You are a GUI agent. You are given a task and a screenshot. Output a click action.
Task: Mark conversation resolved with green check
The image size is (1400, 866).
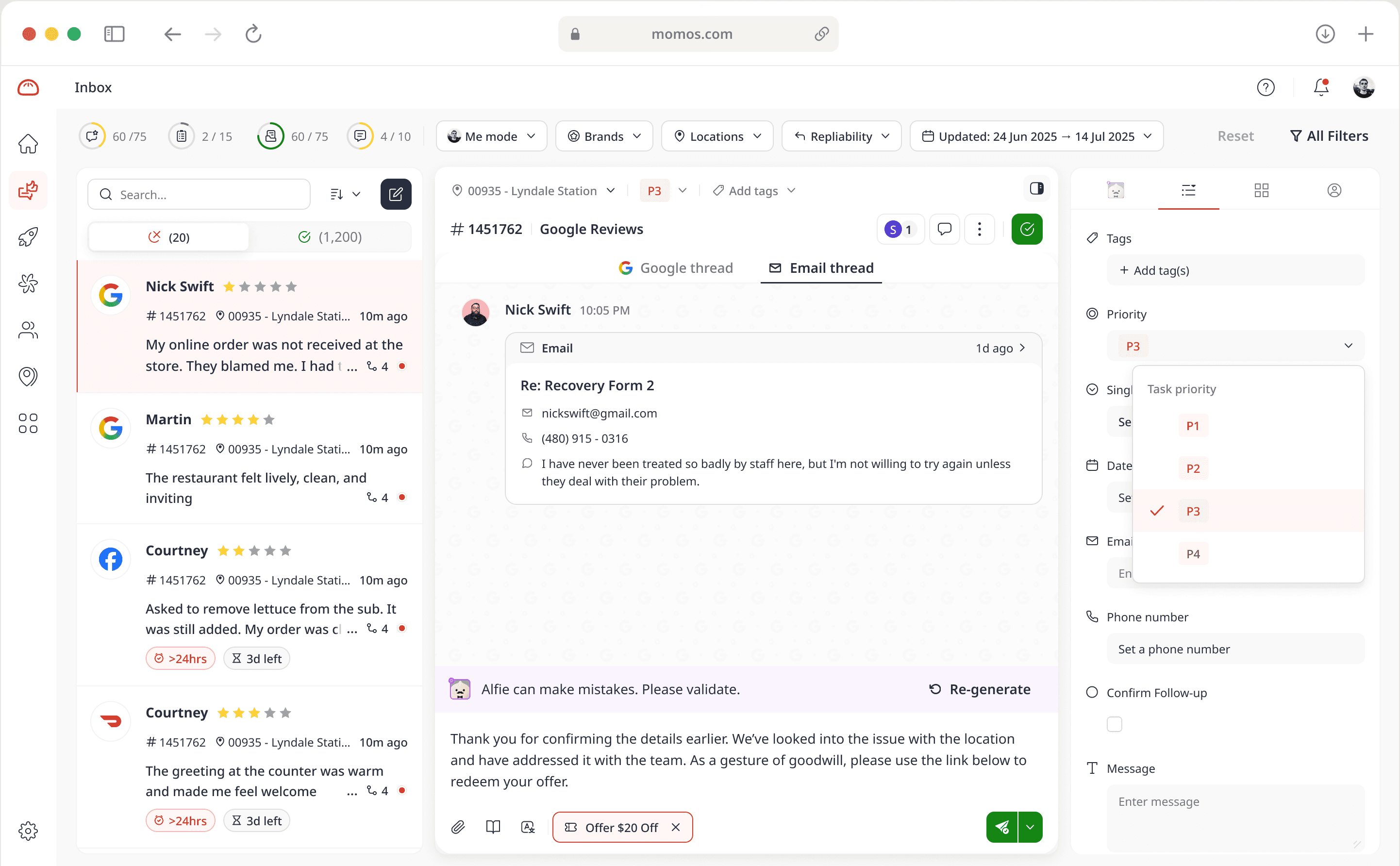1027,229
